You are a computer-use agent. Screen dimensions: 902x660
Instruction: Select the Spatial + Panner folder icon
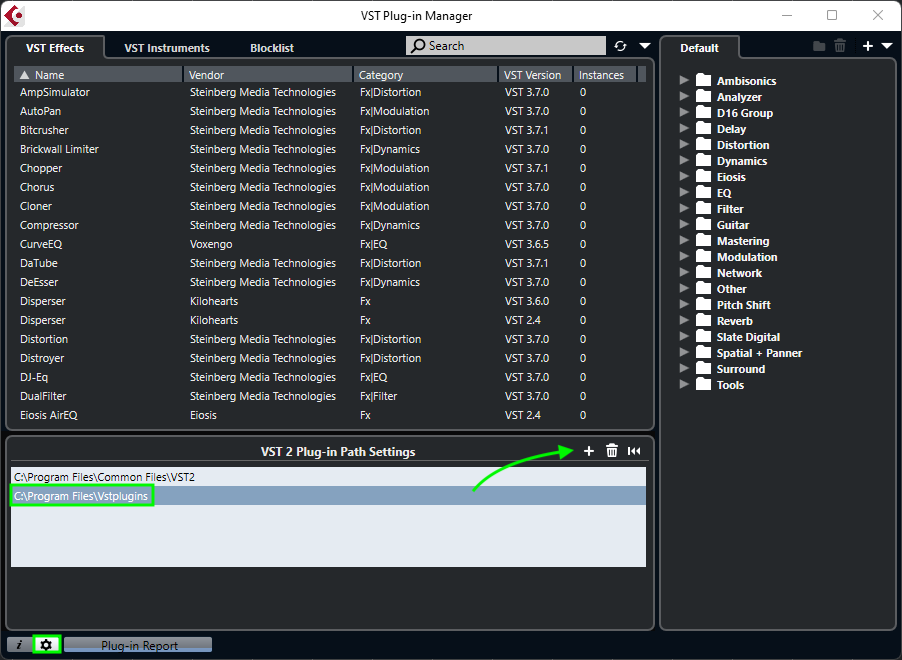(x=704, y=352)
